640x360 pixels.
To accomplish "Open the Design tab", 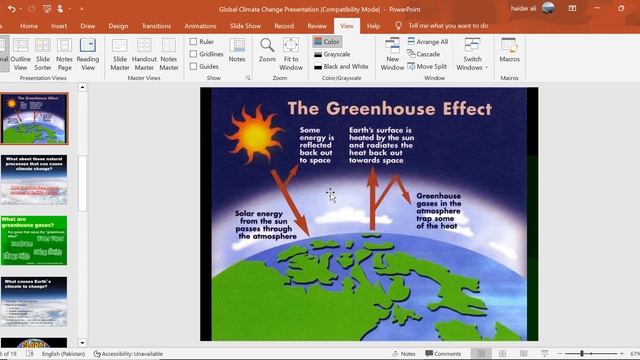I will [118, 26].
